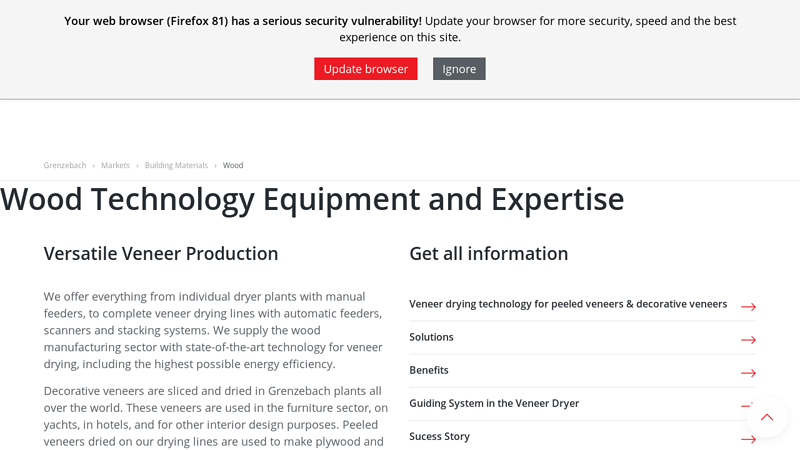The width and height of the screenshot is (800, 450).
Task: Click the arrow icon beside Veneer drying technology
Action: pyautogui.click(x=748, y=306)
